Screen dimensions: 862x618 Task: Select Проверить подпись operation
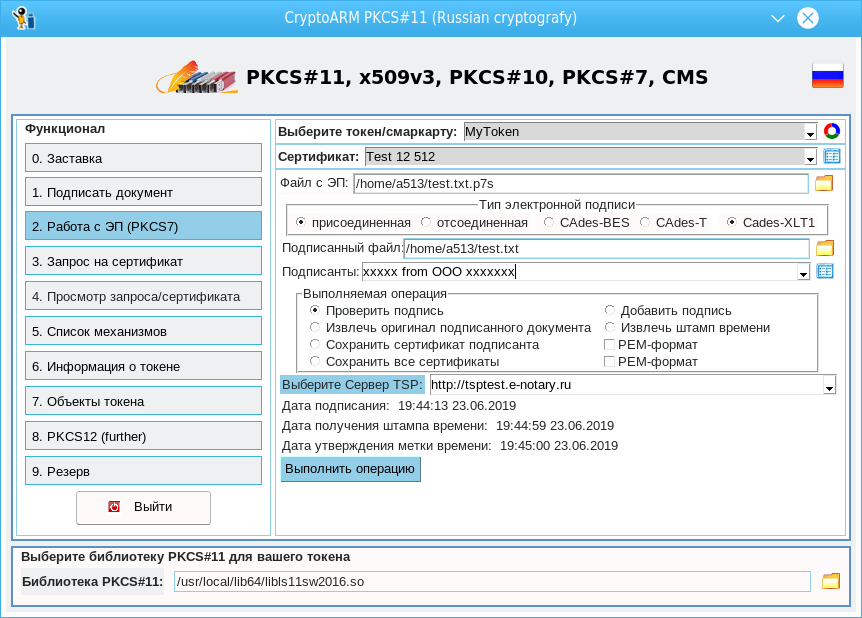coord(314,310)
